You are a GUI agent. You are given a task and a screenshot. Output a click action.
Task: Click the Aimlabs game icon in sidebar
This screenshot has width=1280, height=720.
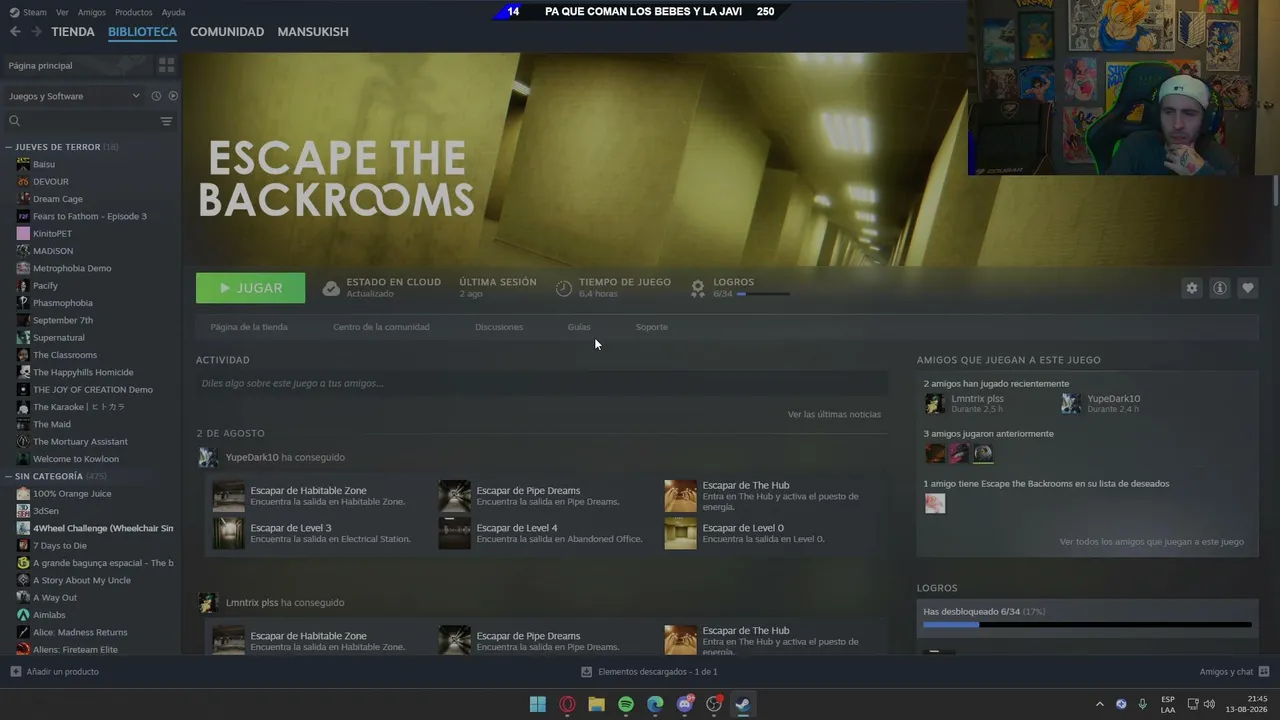23,615
